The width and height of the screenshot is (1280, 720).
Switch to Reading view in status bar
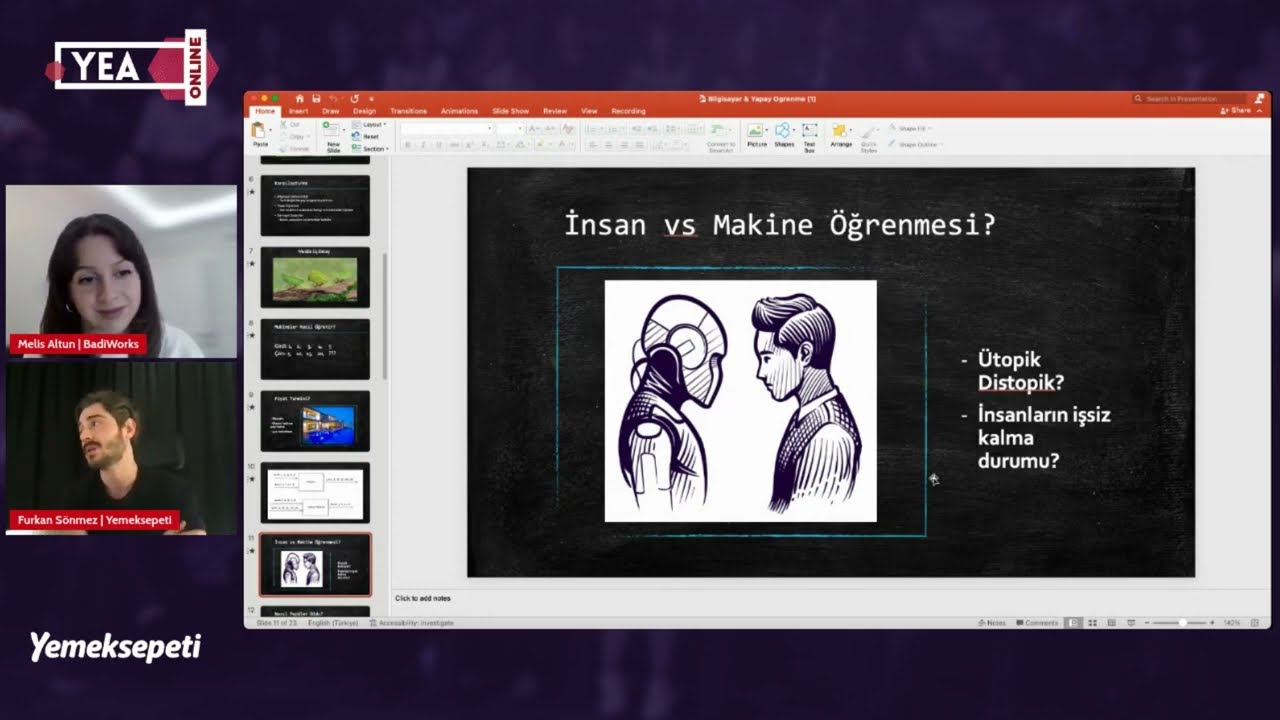(1112, 622)
